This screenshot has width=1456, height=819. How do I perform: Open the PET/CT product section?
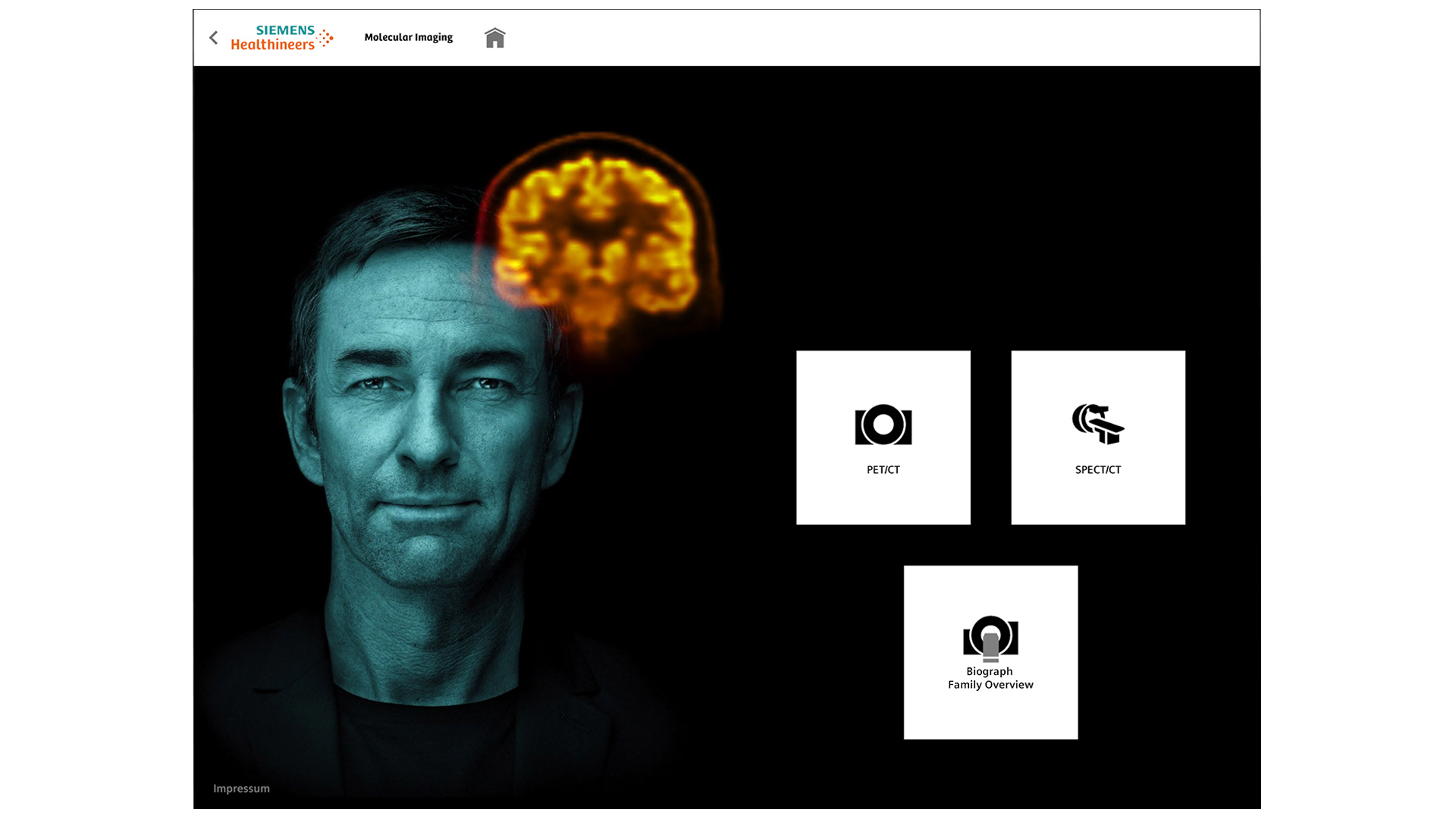(882, 438)
